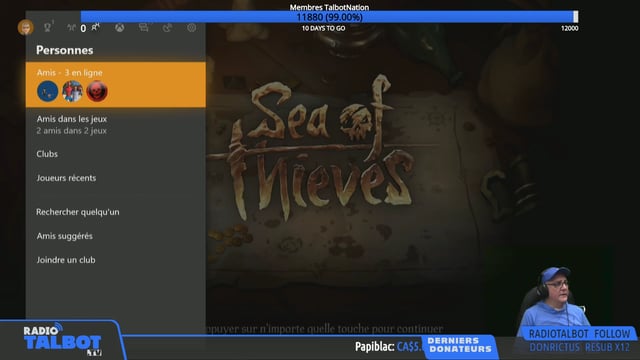The height and width of the screenshot is (360, 640).
Task: Open the profile avatar in the guide
Action: coord(25,27)
